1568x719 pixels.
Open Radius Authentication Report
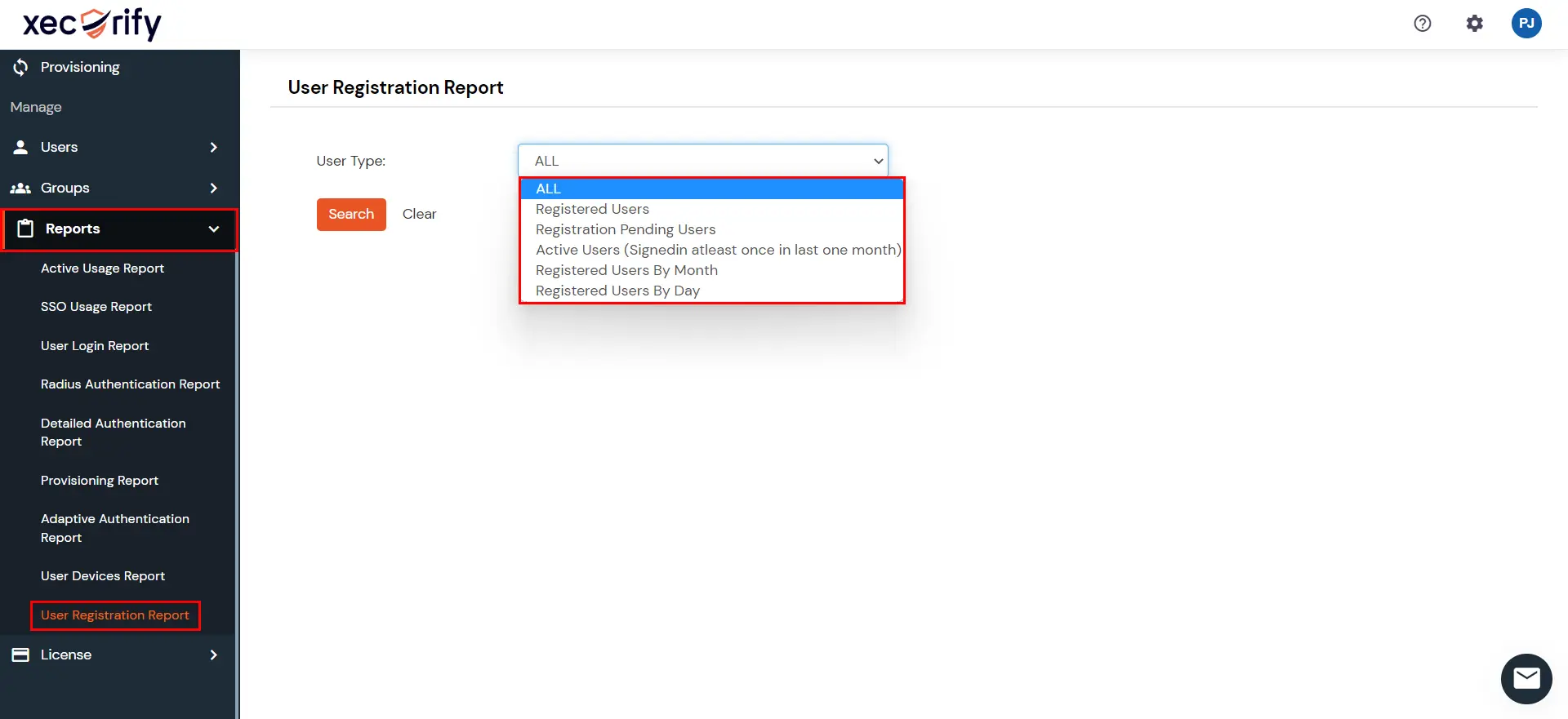coord(131,384)
